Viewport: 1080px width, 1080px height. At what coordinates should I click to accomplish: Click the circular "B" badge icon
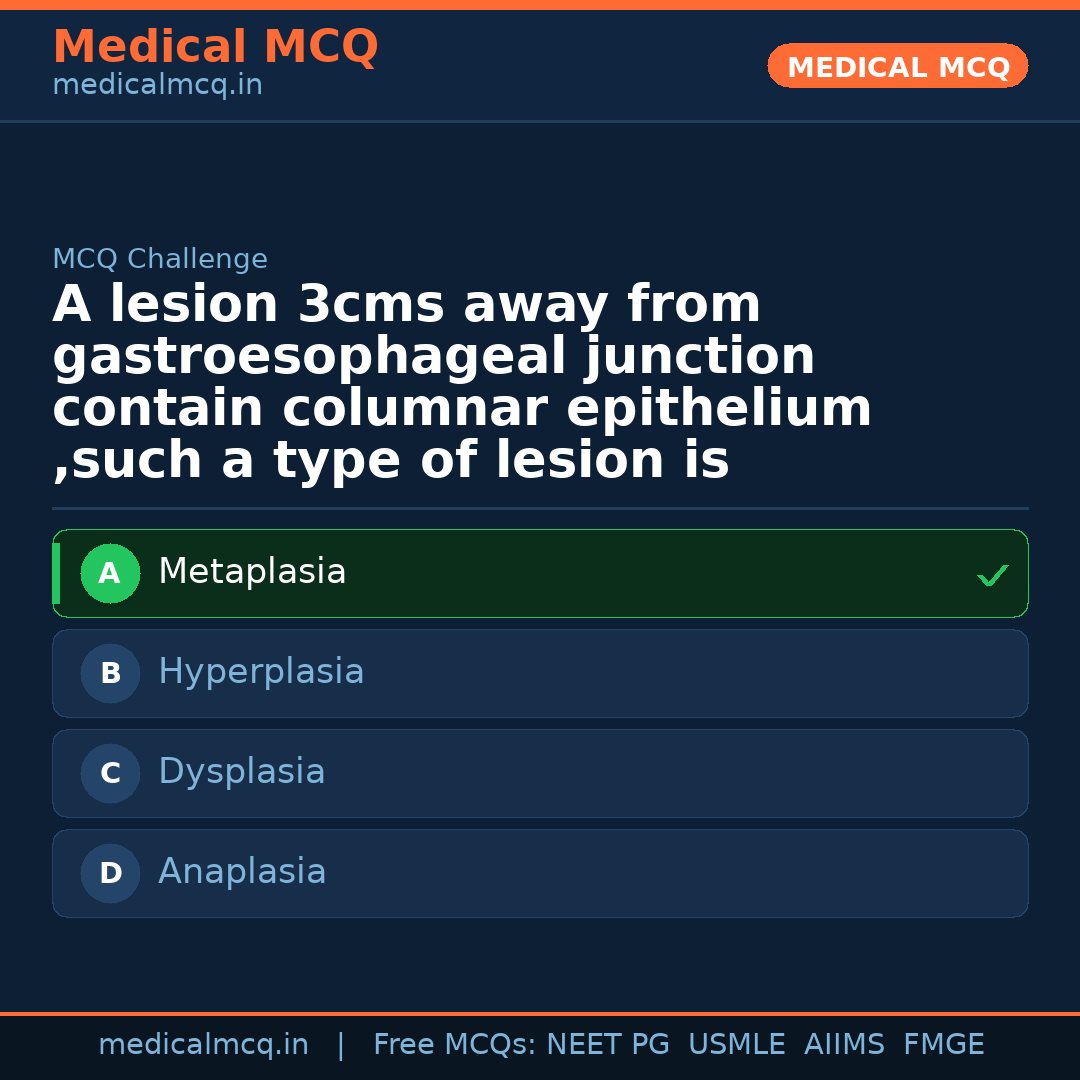coord(110,673)
